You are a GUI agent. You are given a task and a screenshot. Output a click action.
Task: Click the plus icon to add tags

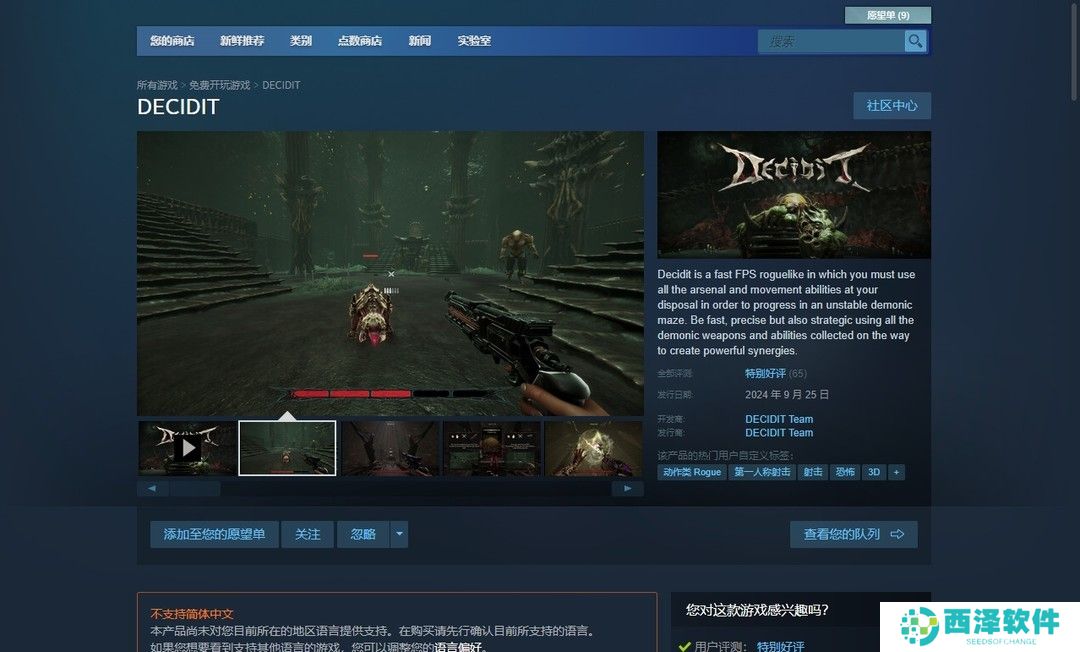[896, 472]
